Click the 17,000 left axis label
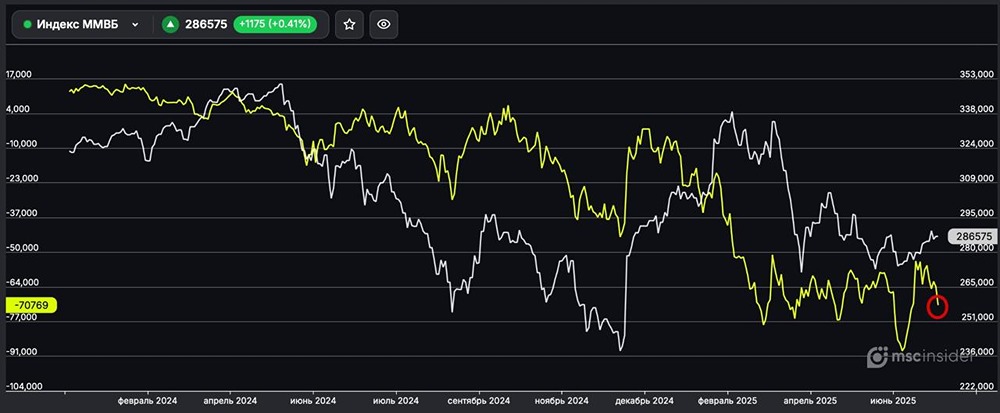Screen dimensions: 1000x413 [20, 75]
